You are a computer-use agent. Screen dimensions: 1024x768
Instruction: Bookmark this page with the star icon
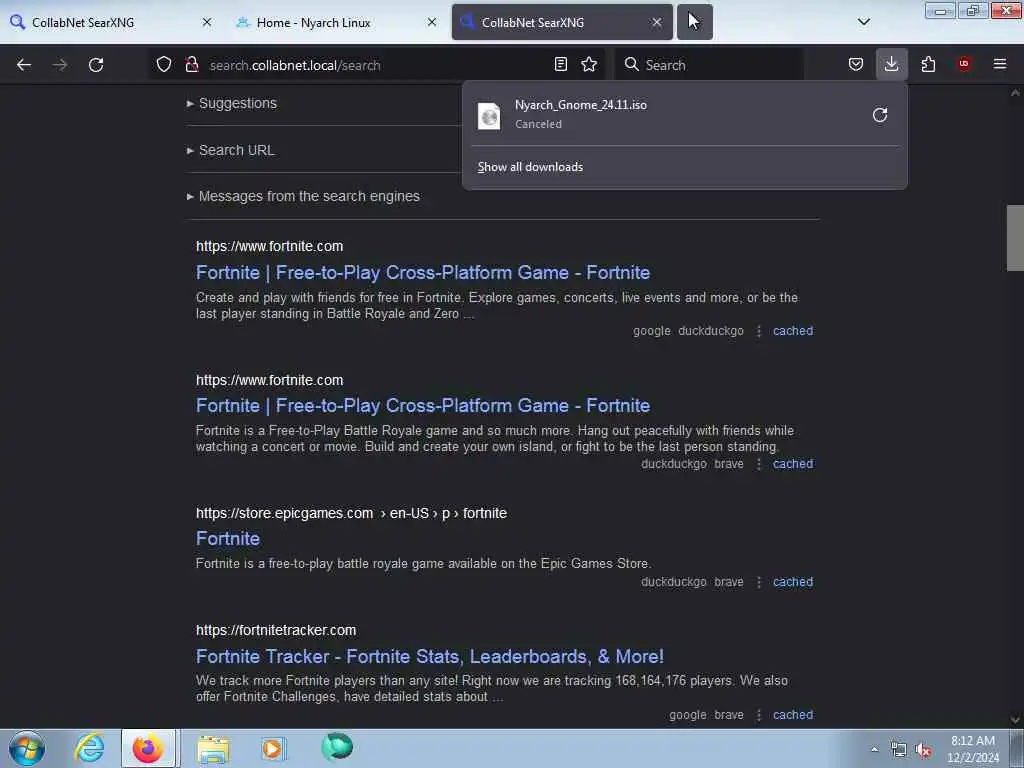point(589,65)
